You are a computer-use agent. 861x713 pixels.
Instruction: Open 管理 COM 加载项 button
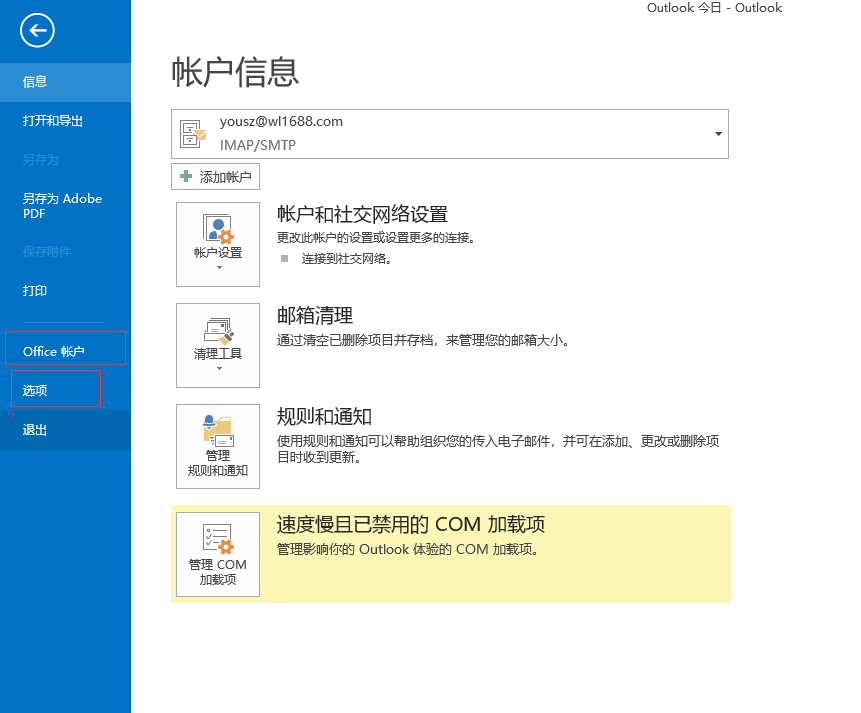(x=218, y=554)
